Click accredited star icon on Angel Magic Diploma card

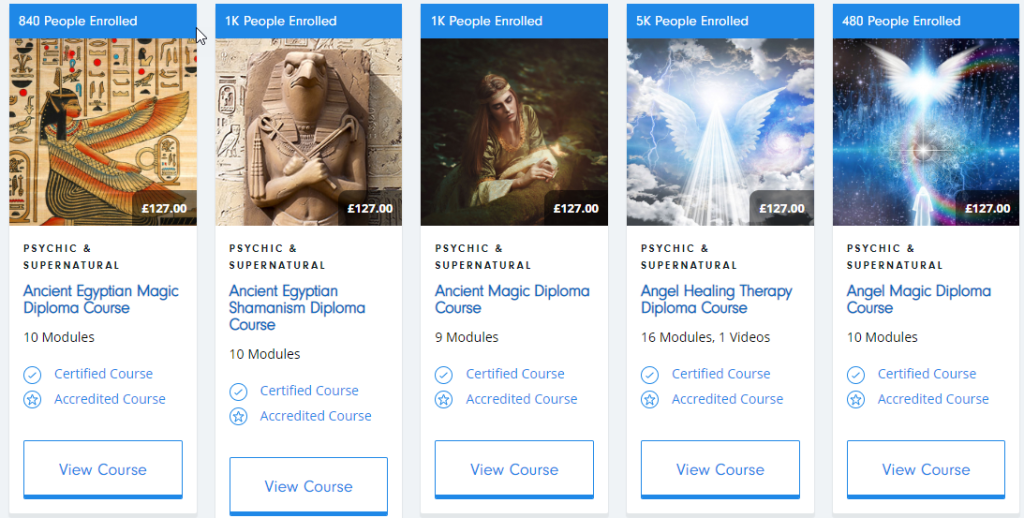(x=856, y=399)
